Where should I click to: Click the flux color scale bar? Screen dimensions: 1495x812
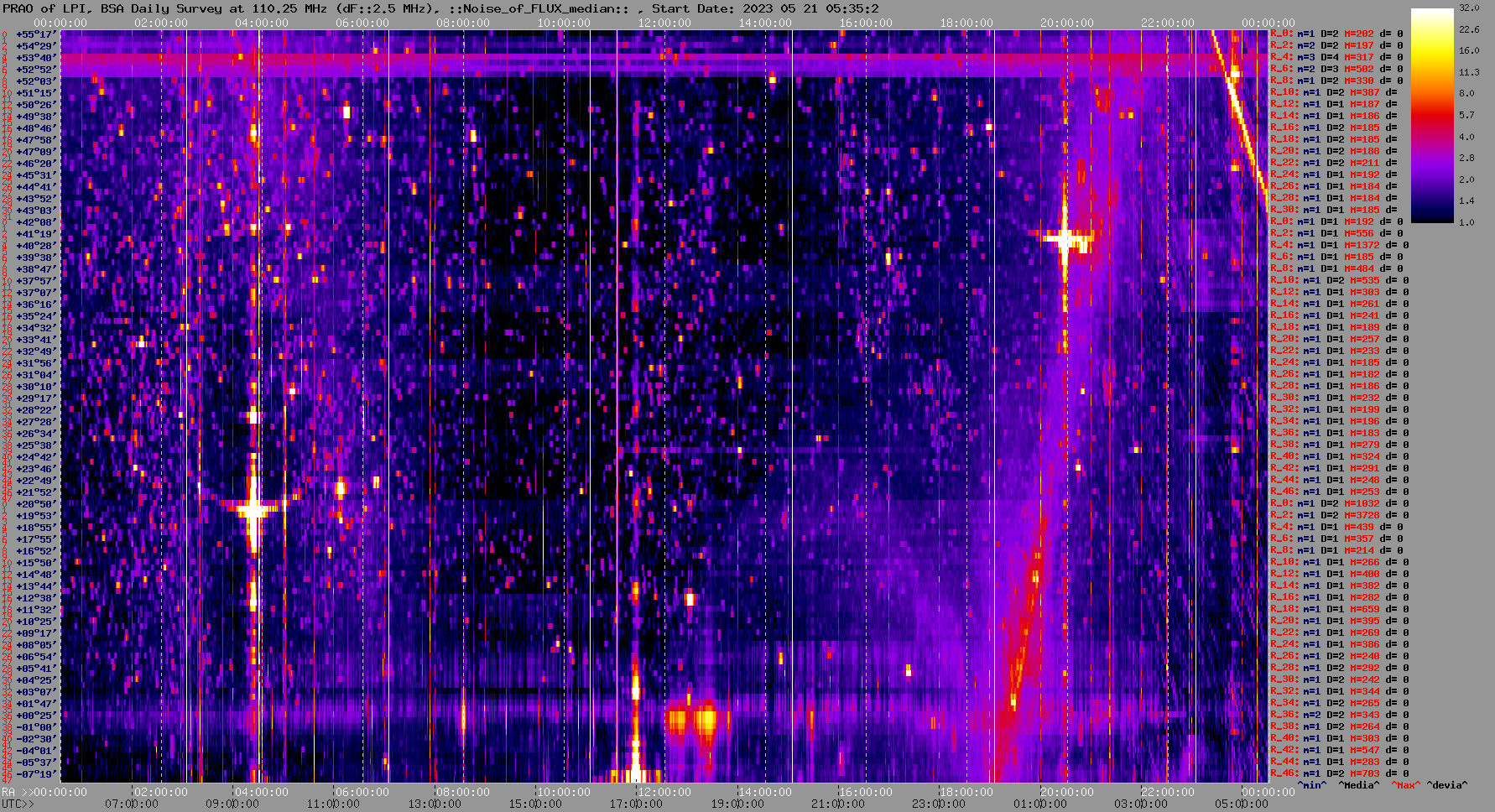[1432, 116]
